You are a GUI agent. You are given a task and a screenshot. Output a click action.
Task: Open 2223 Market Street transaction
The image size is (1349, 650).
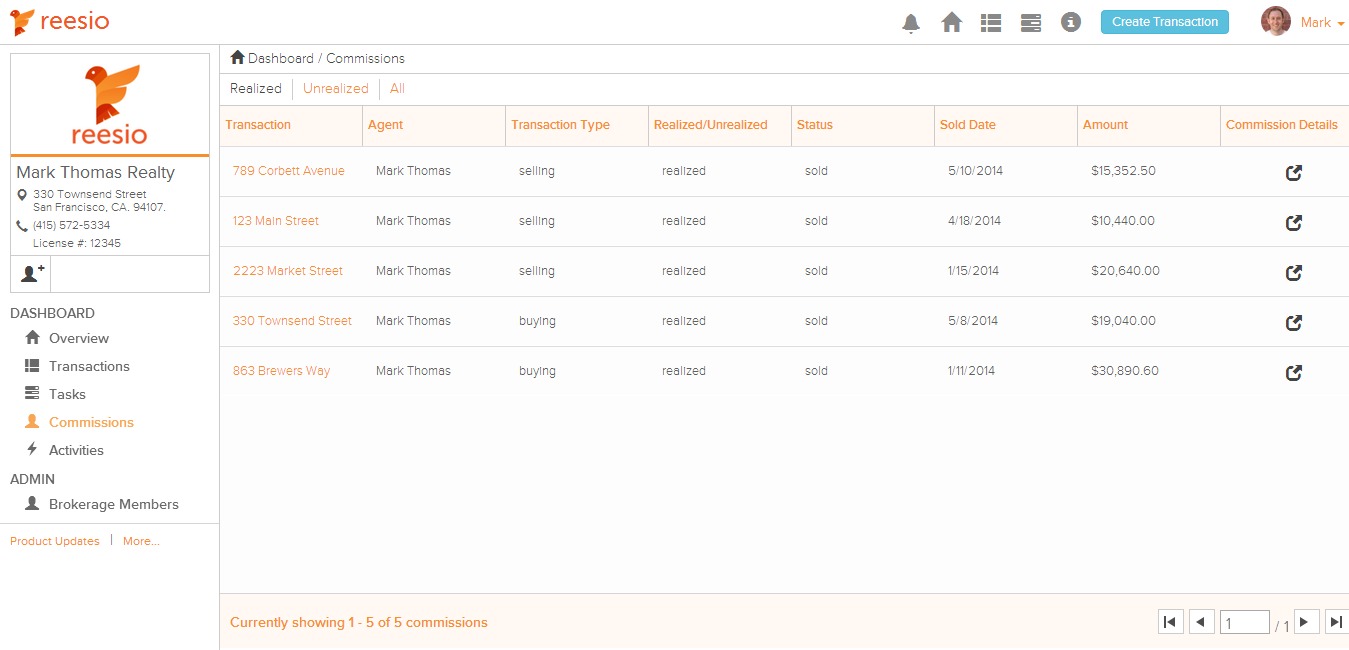(x=288, y=271)
